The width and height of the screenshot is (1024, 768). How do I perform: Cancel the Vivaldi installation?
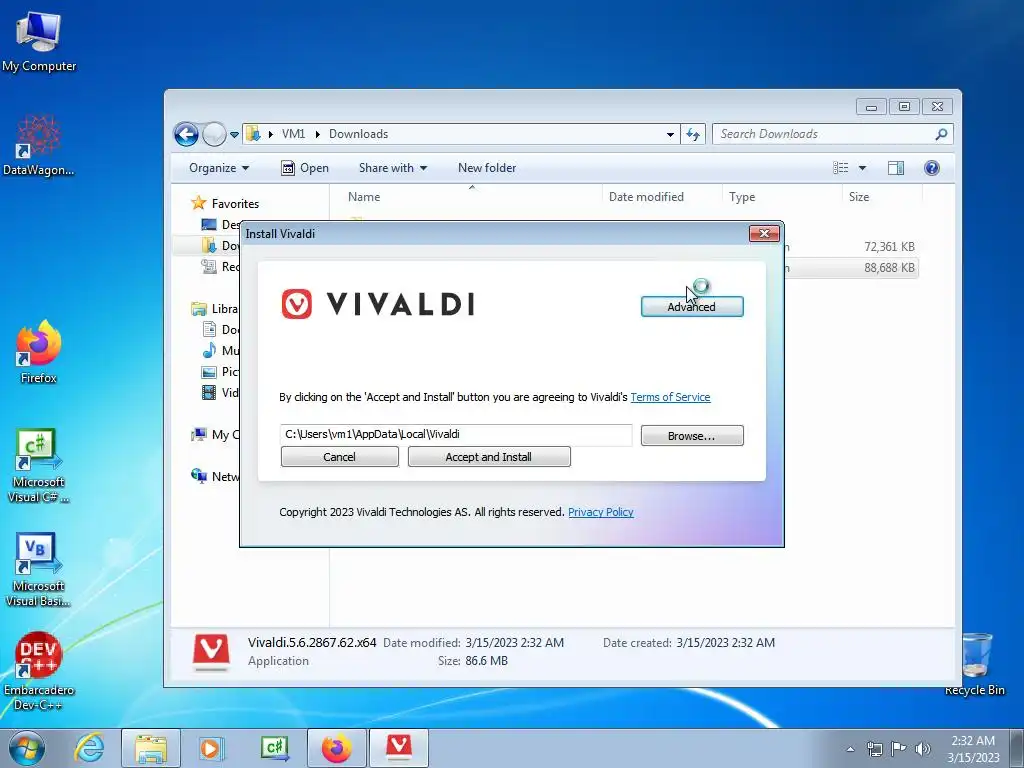pyautogui.click(x=339, y=456)
